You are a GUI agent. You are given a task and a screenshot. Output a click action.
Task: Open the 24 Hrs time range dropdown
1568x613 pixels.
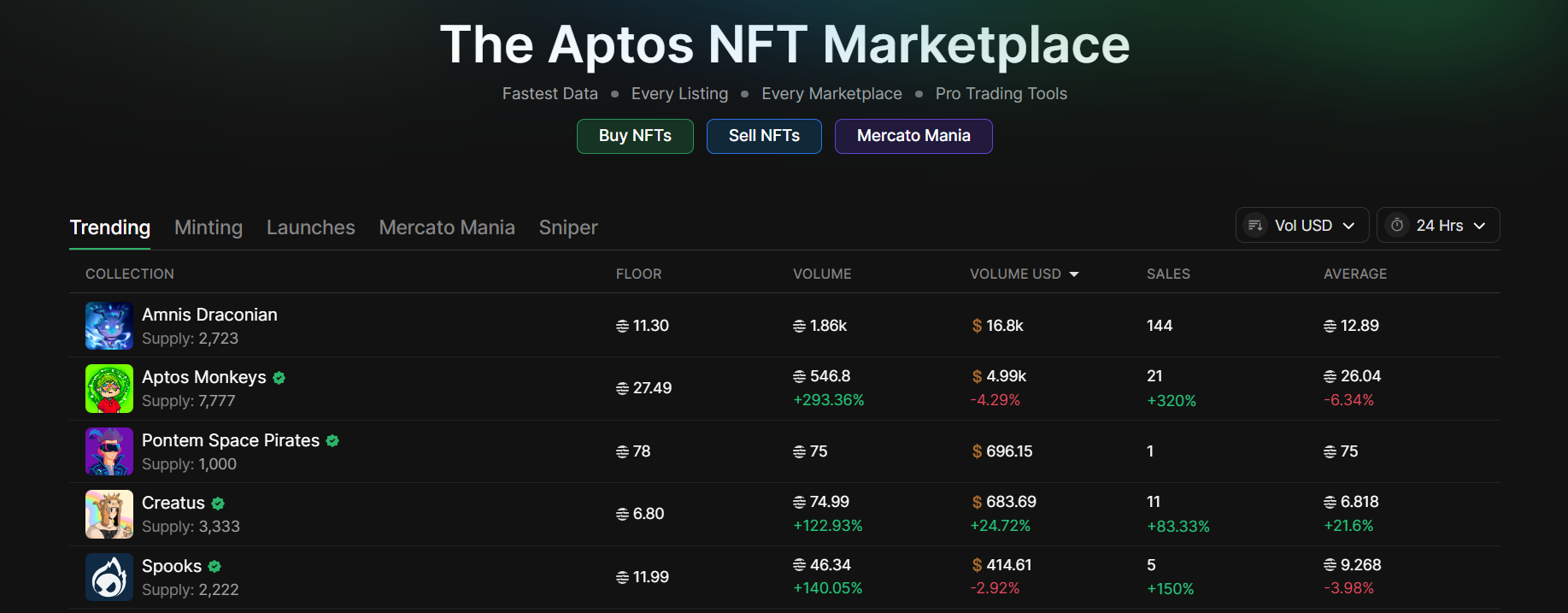[x=1438, y=225]
